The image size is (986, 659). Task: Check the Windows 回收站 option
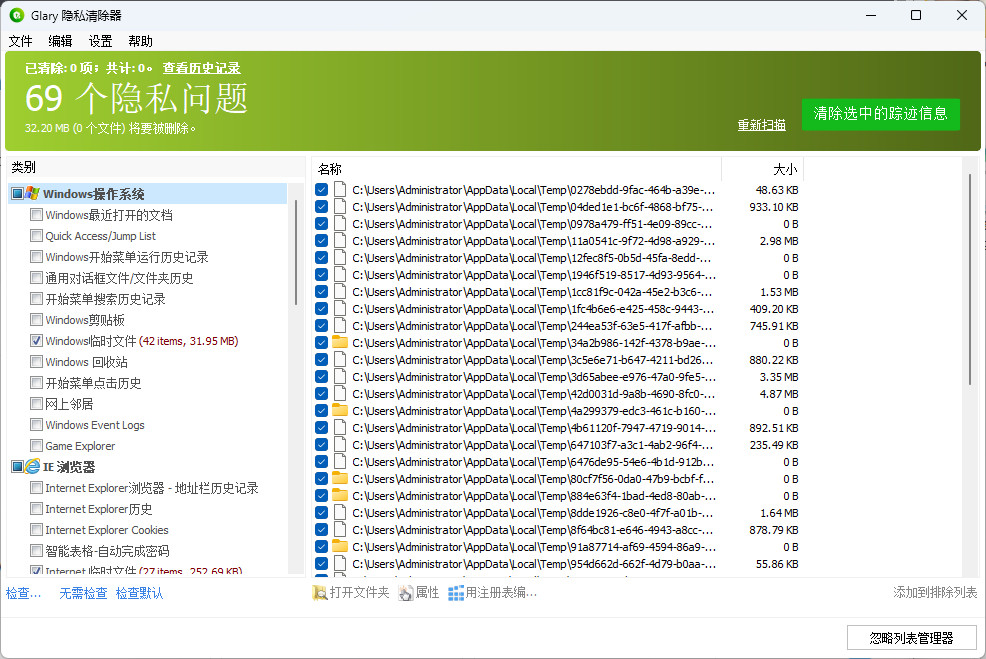pyautogui.click(x=36, y=362)
